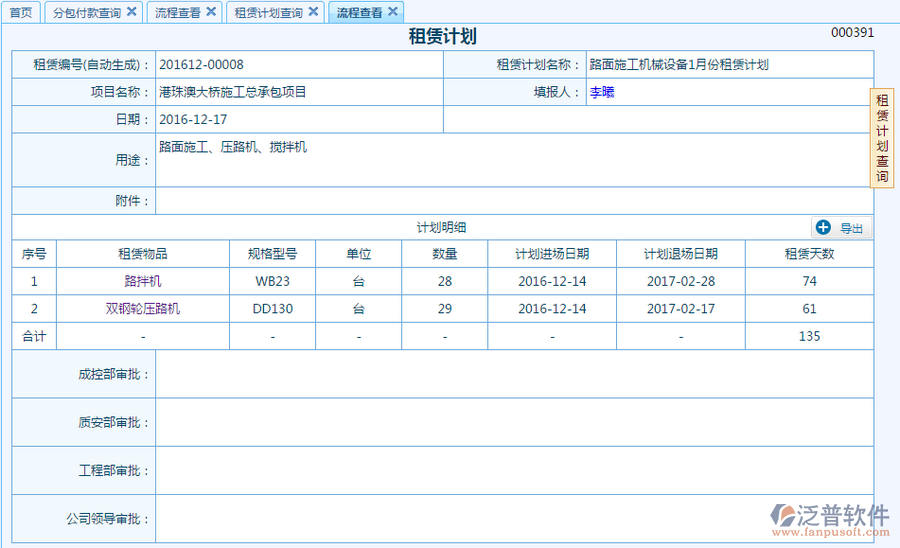Click the 附件 attachment field
This screenshot has height=548, width=900.
[514, 201]
